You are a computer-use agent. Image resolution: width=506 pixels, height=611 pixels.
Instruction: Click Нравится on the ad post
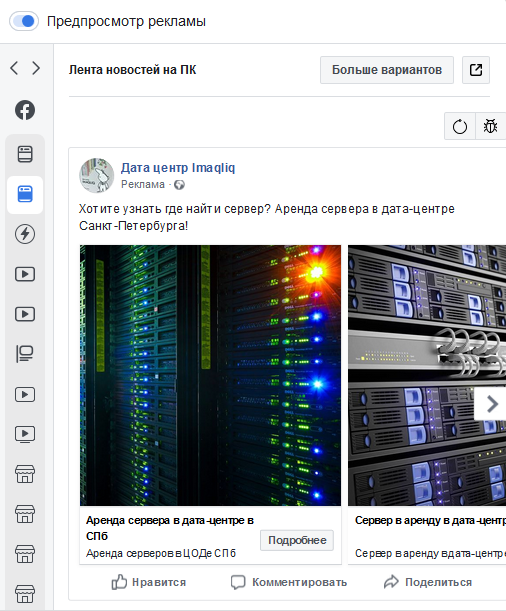point(148,582)
